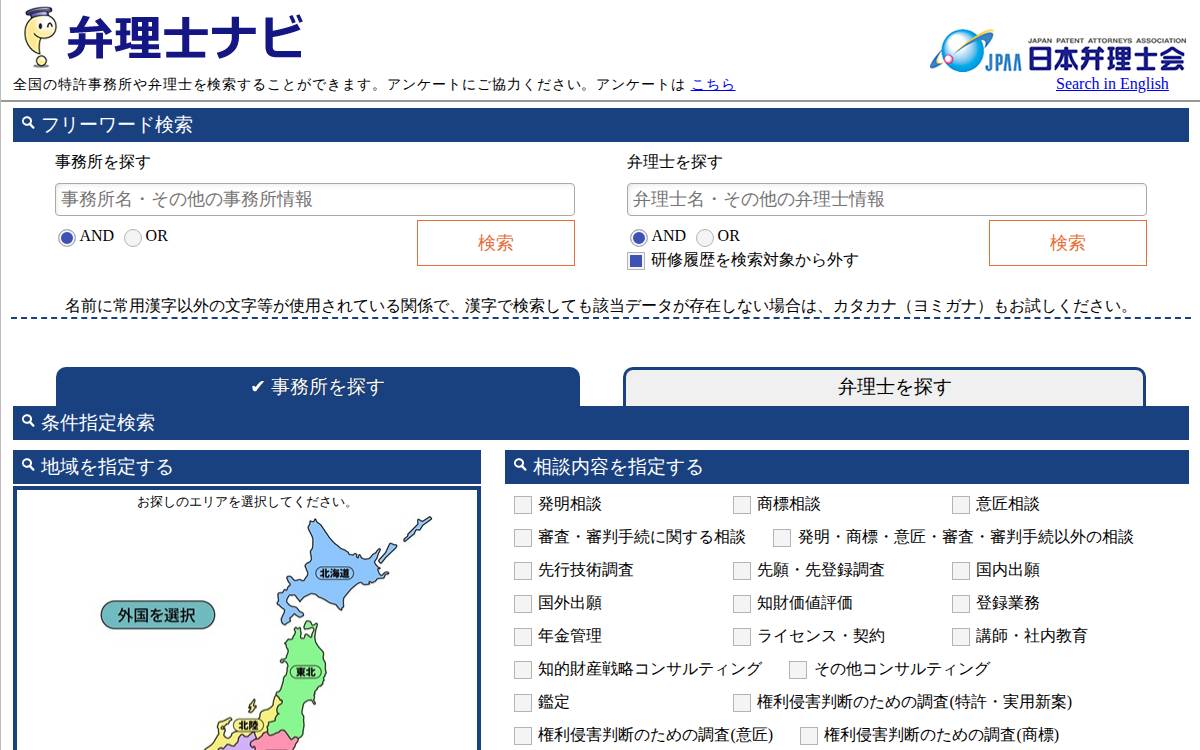This screenshot has width=1200, height=750.
Task: Check the 鑑定 checkbox
Action: coord(523,703)
